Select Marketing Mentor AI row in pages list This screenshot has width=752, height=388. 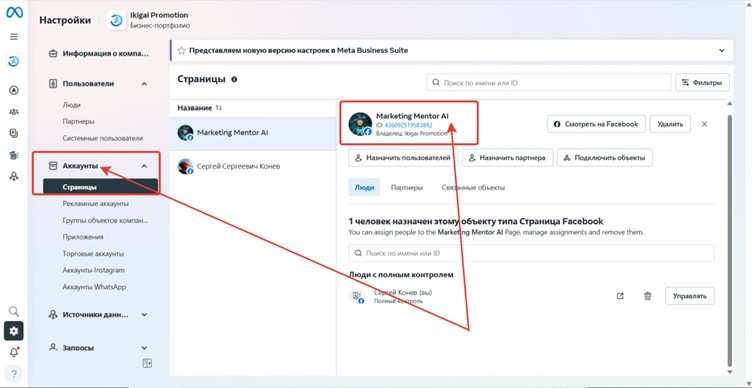253,133
